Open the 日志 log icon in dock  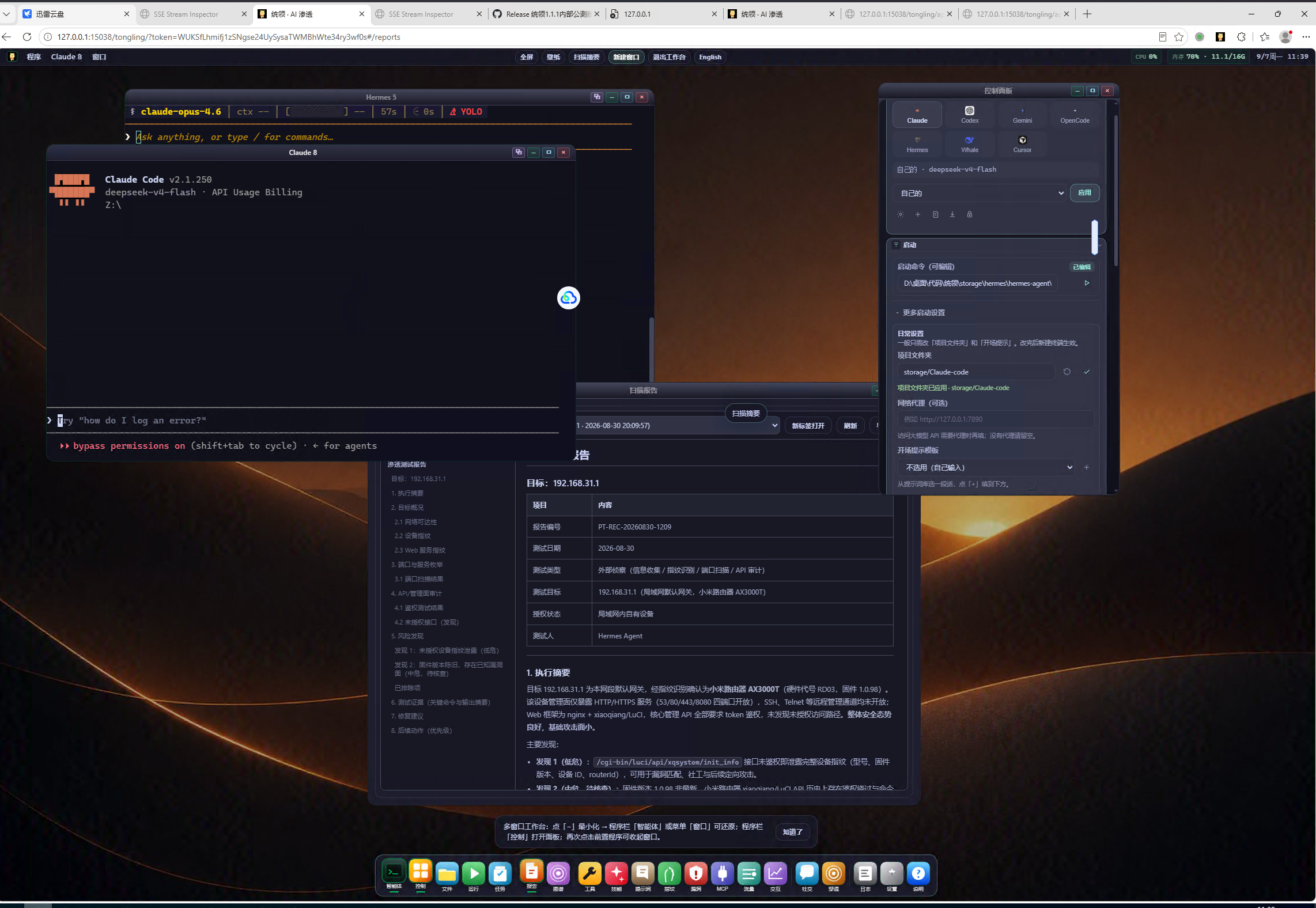point(865,874)
